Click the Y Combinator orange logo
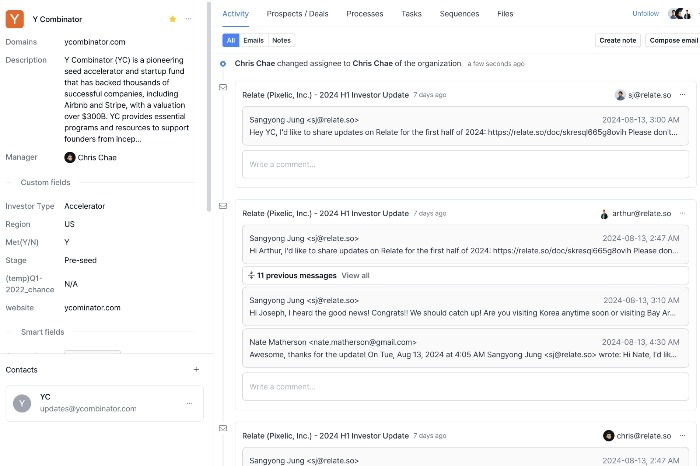 pyautogui.click(x=15, y=19)
